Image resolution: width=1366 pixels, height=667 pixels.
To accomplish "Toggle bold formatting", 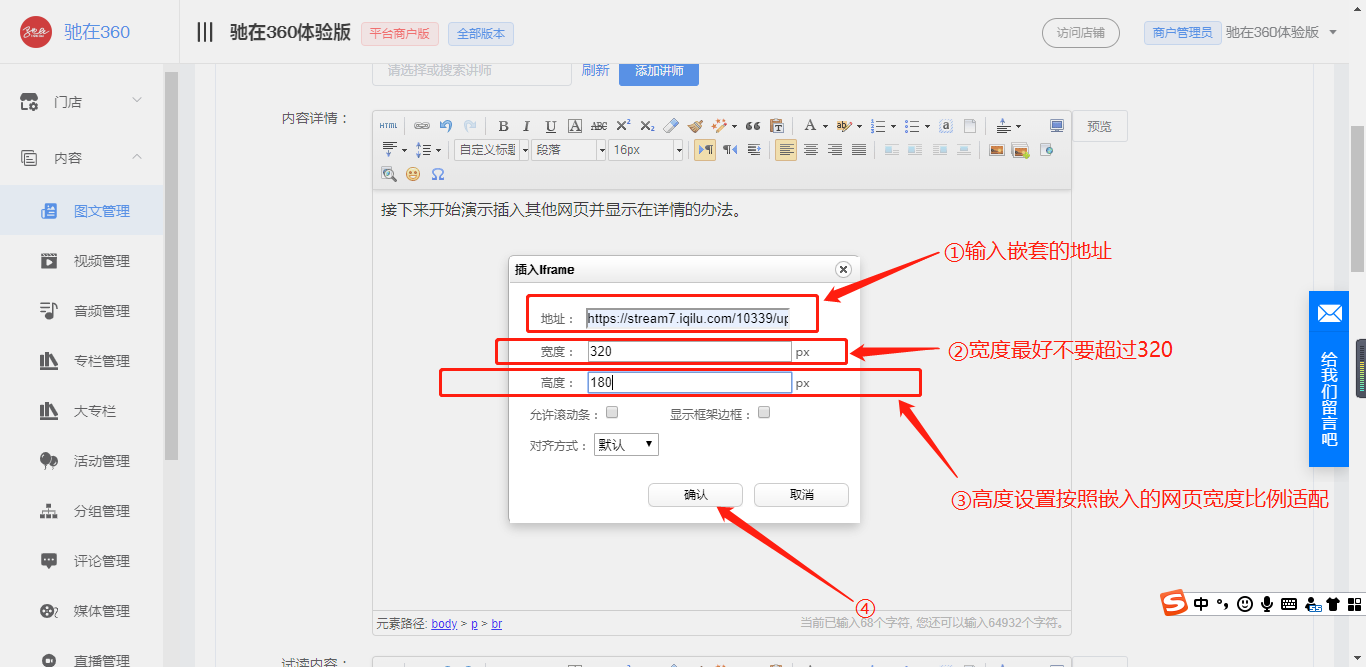I will 503,126.
